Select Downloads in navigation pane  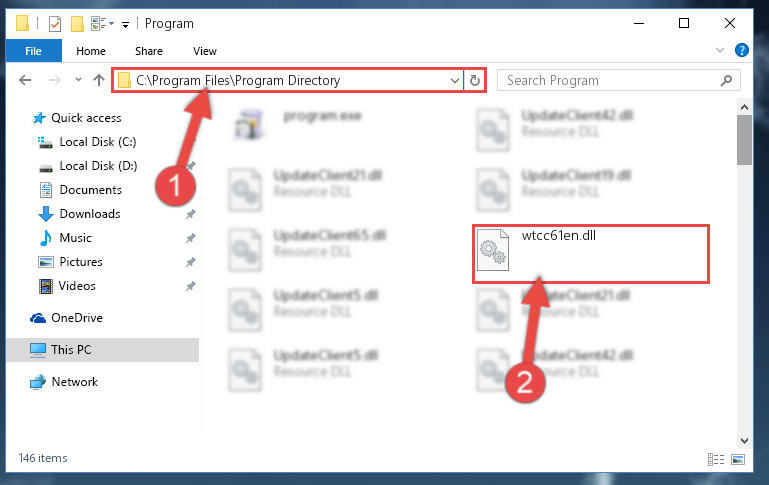click(90, 214)
